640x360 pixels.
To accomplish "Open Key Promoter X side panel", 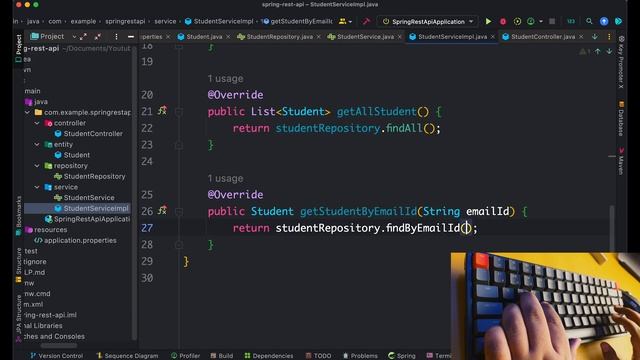I will [x=621, y=62].
